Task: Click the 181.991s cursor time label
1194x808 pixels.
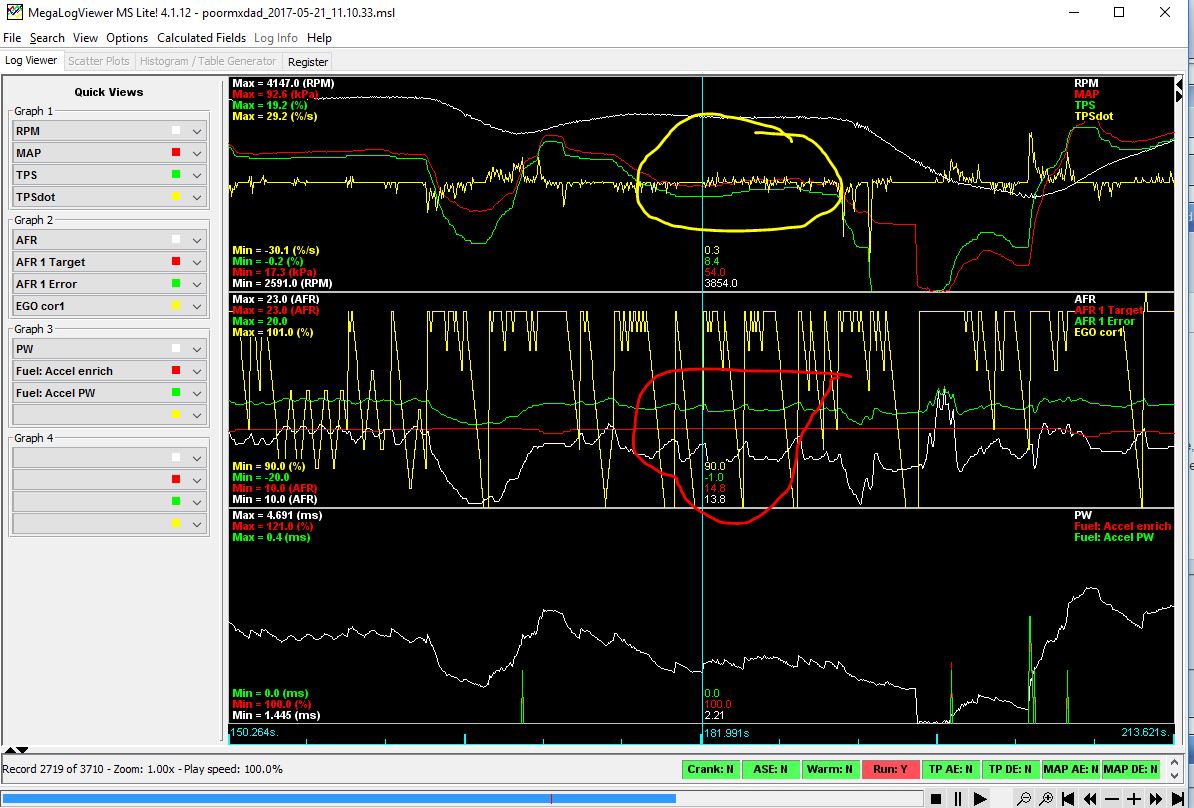Action: pyautogui.click(x=726, y=733)
